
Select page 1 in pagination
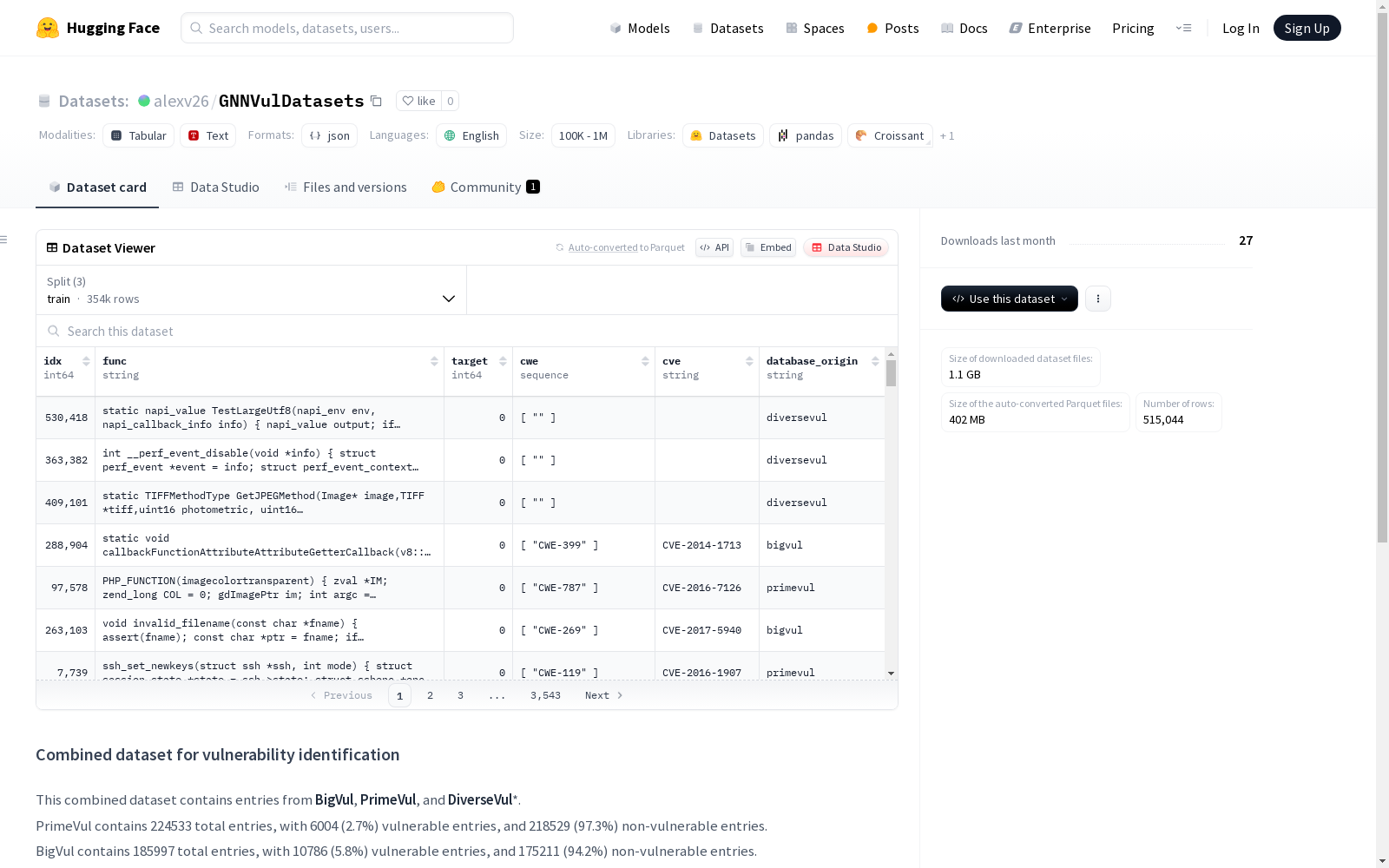(399, 695)
